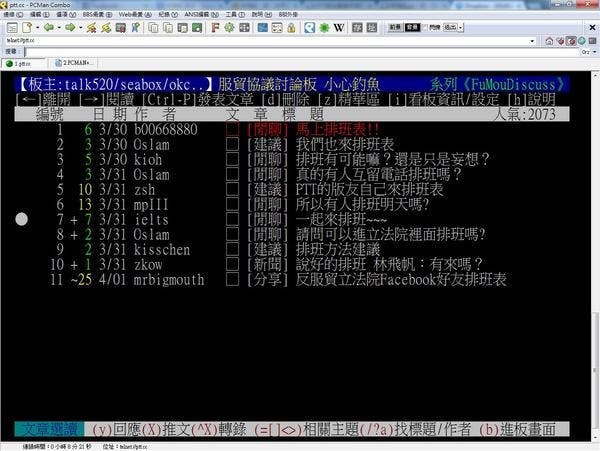Click the paste clipboard toolbar icon

point(183,28)
